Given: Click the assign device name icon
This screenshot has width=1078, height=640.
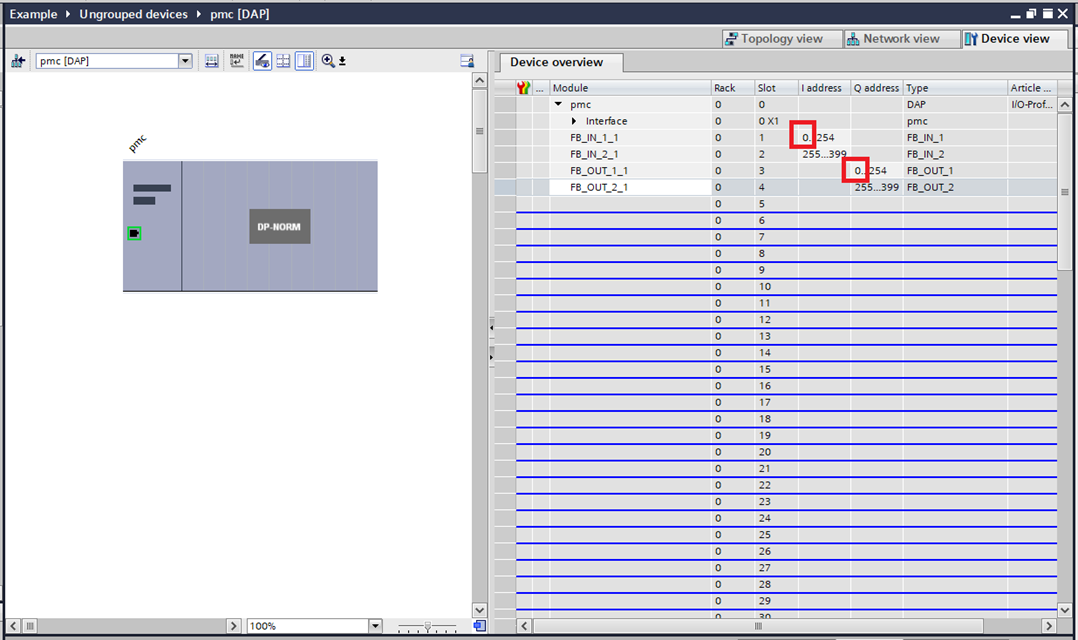Looking at the screenshot, I should (x=237, y=61).
